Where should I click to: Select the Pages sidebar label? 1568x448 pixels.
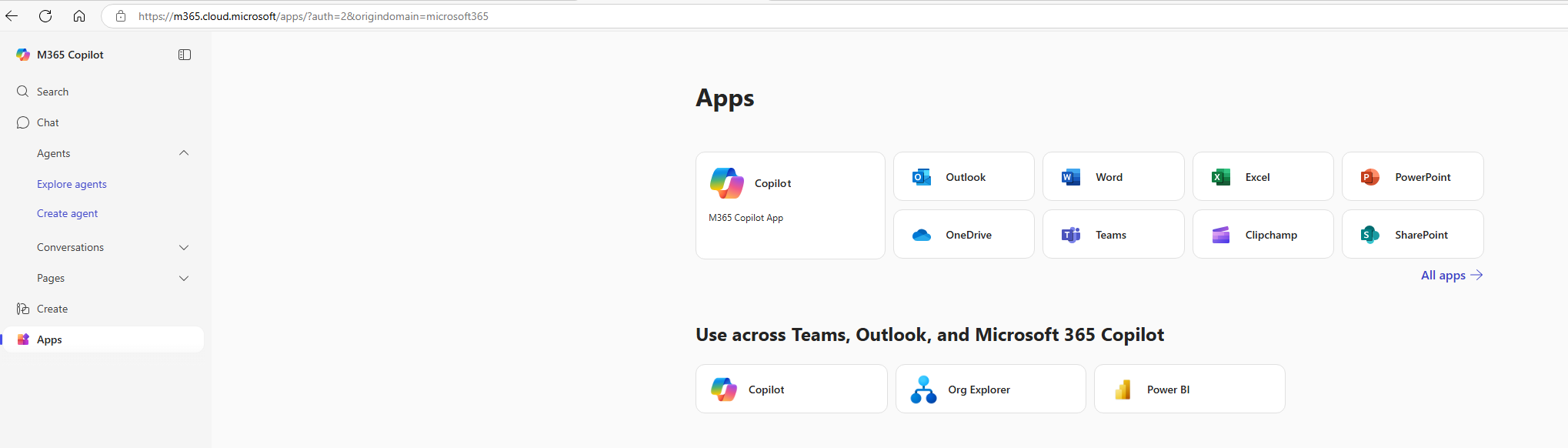(x=51, y=278)
